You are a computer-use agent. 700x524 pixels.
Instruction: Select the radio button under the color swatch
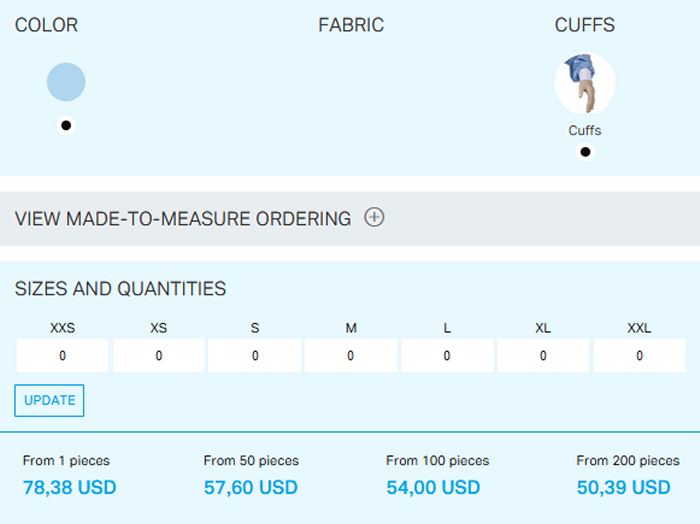tap(66, 125)
